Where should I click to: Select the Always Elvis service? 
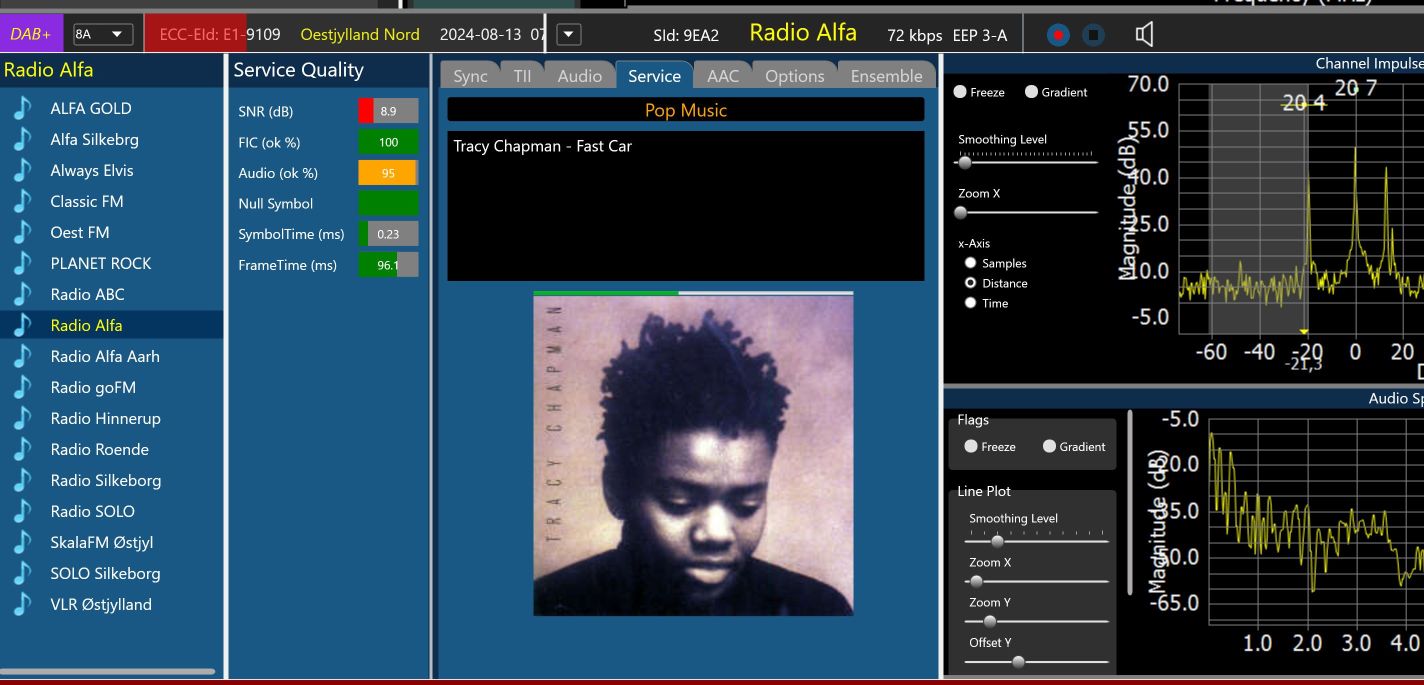(x=91, y=170)
